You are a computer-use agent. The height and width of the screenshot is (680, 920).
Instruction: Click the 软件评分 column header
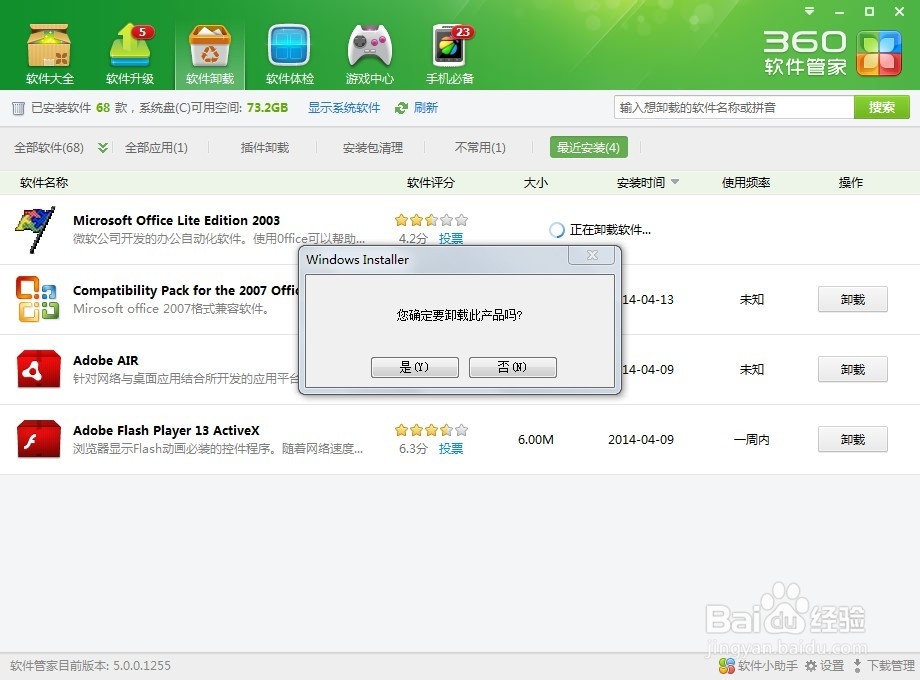(431, 182)
